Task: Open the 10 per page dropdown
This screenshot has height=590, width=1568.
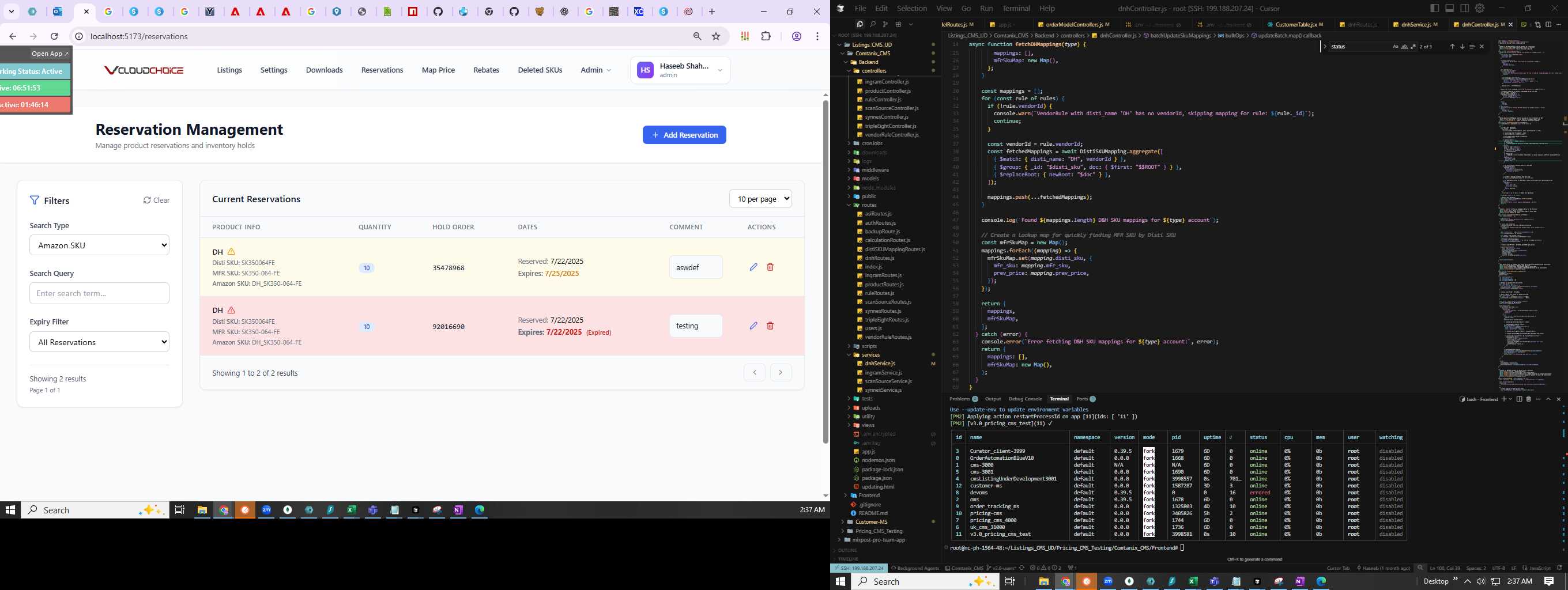Action: pos(760,199)
